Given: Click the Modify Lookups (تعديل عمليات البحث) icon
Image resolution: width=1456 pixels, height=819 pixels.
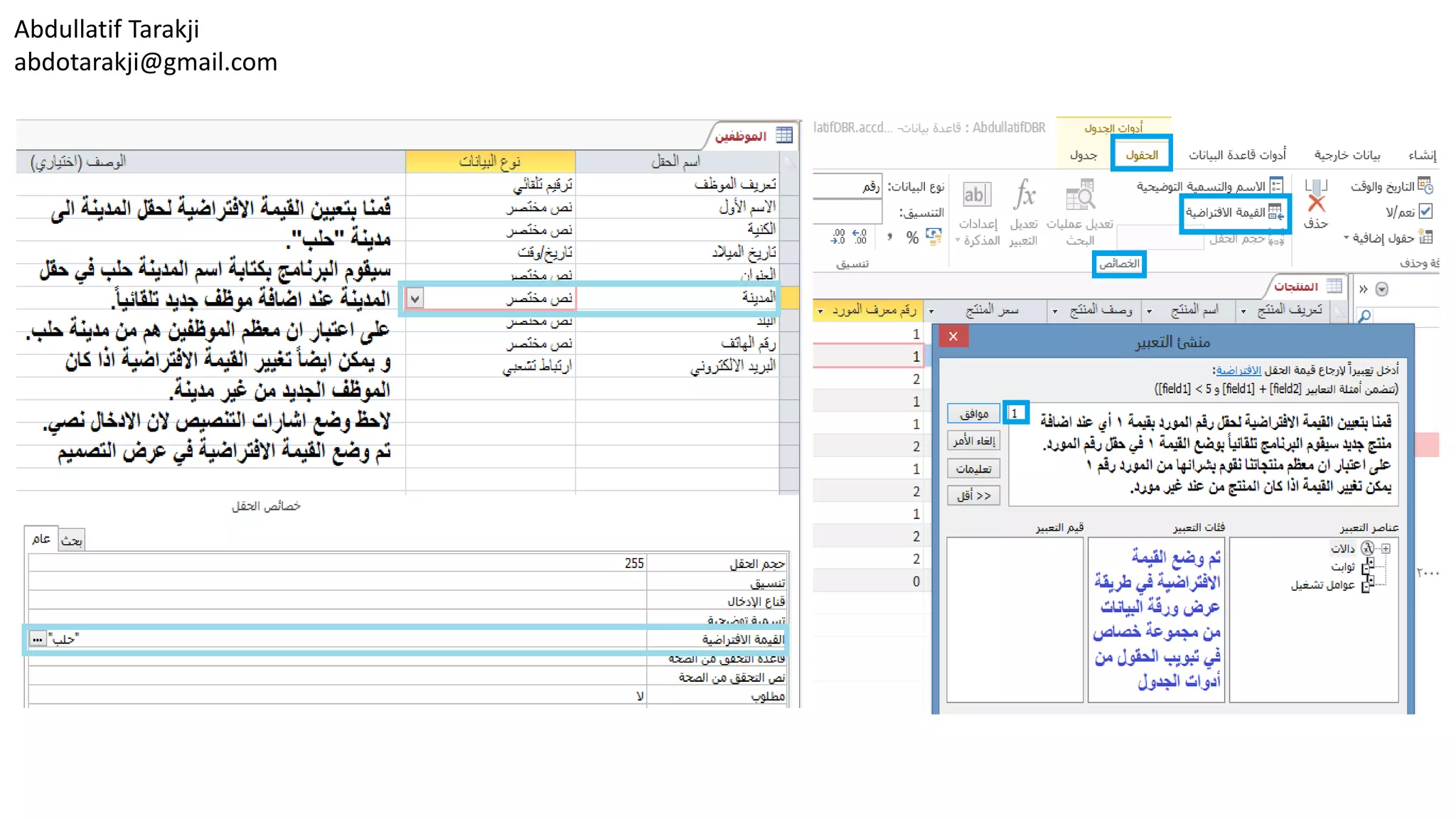Looking at the screenshot, I should pyautogui.click(x=1080, y=195).
